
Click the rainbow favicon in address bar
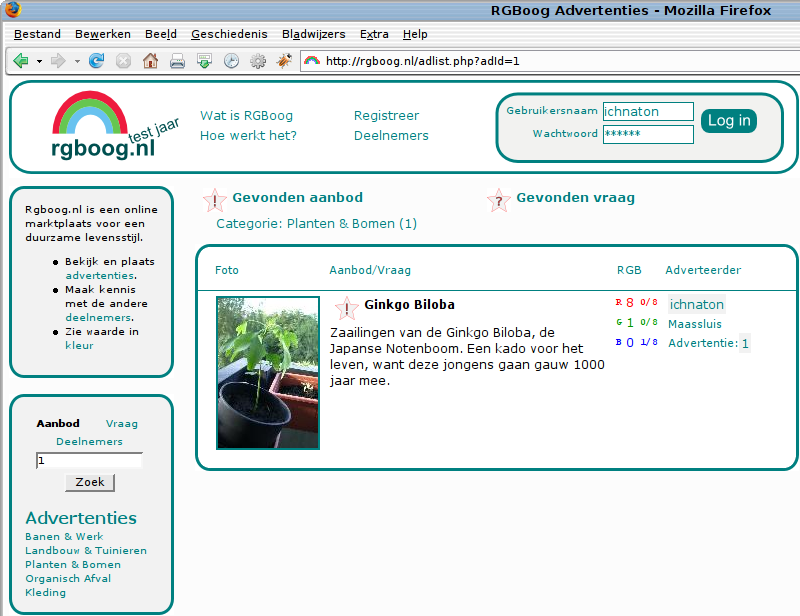[x=312, y=61]
